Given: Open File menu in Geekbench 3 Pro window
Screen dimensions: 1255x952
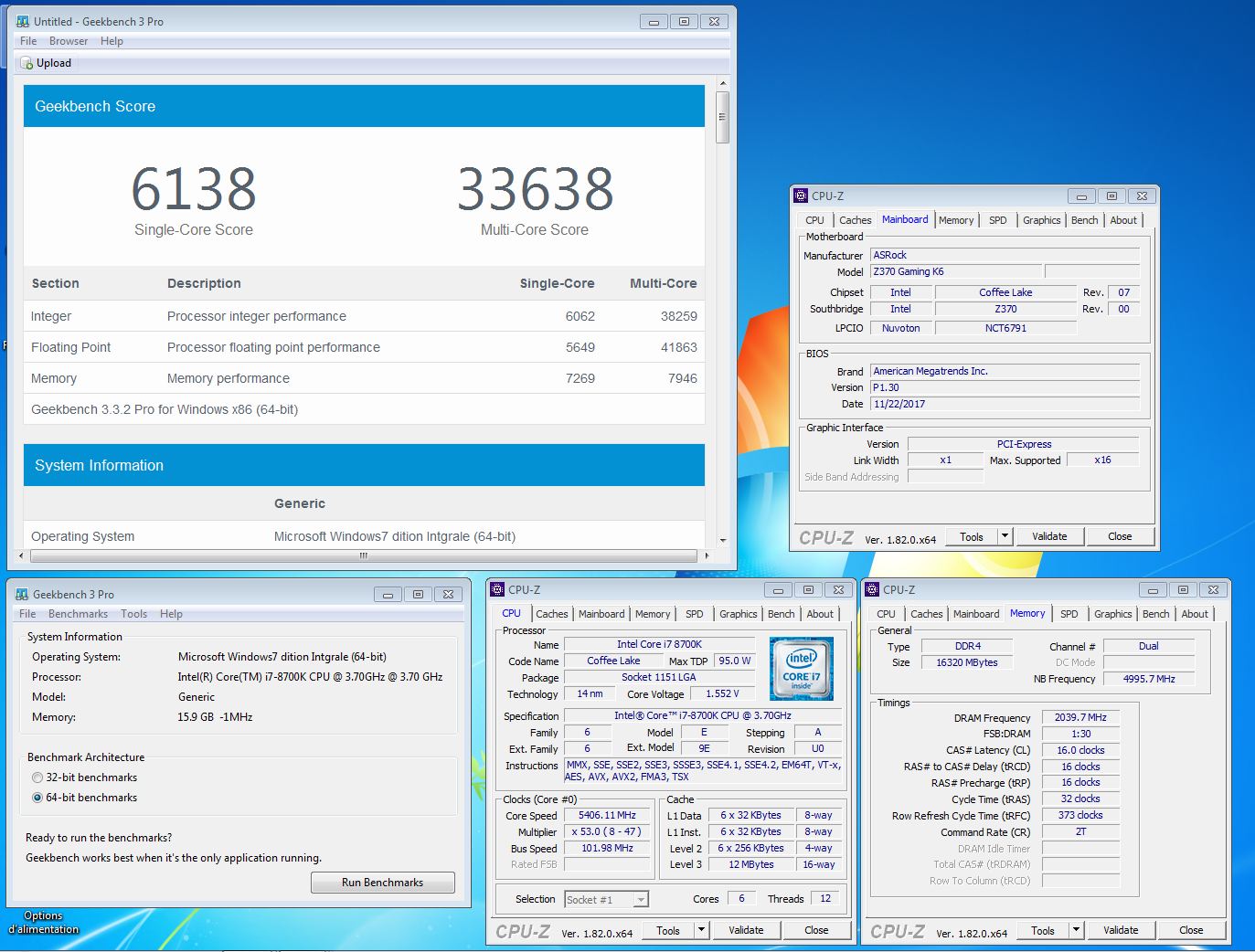Looking at the screenshot, I should point(27,614).
